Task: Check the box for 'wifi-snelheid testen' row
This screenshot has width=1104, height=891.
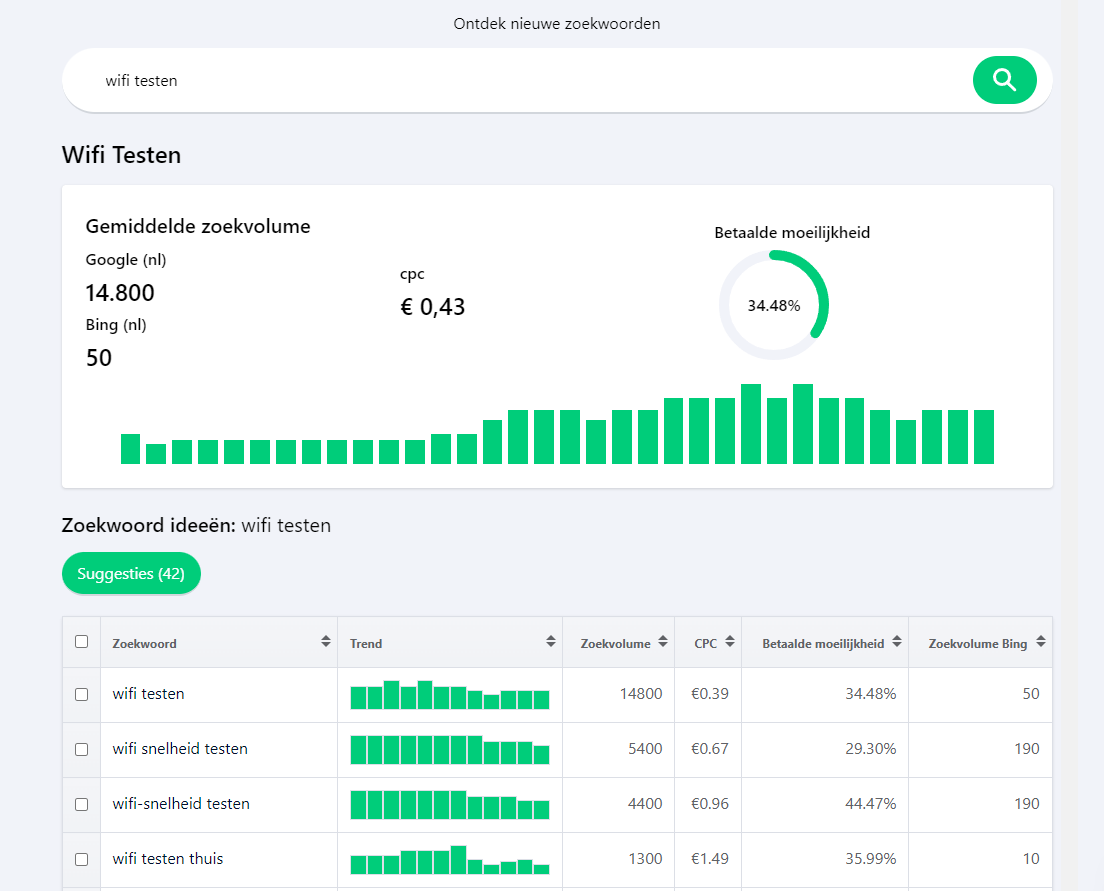Action: [x=82, y=804]
